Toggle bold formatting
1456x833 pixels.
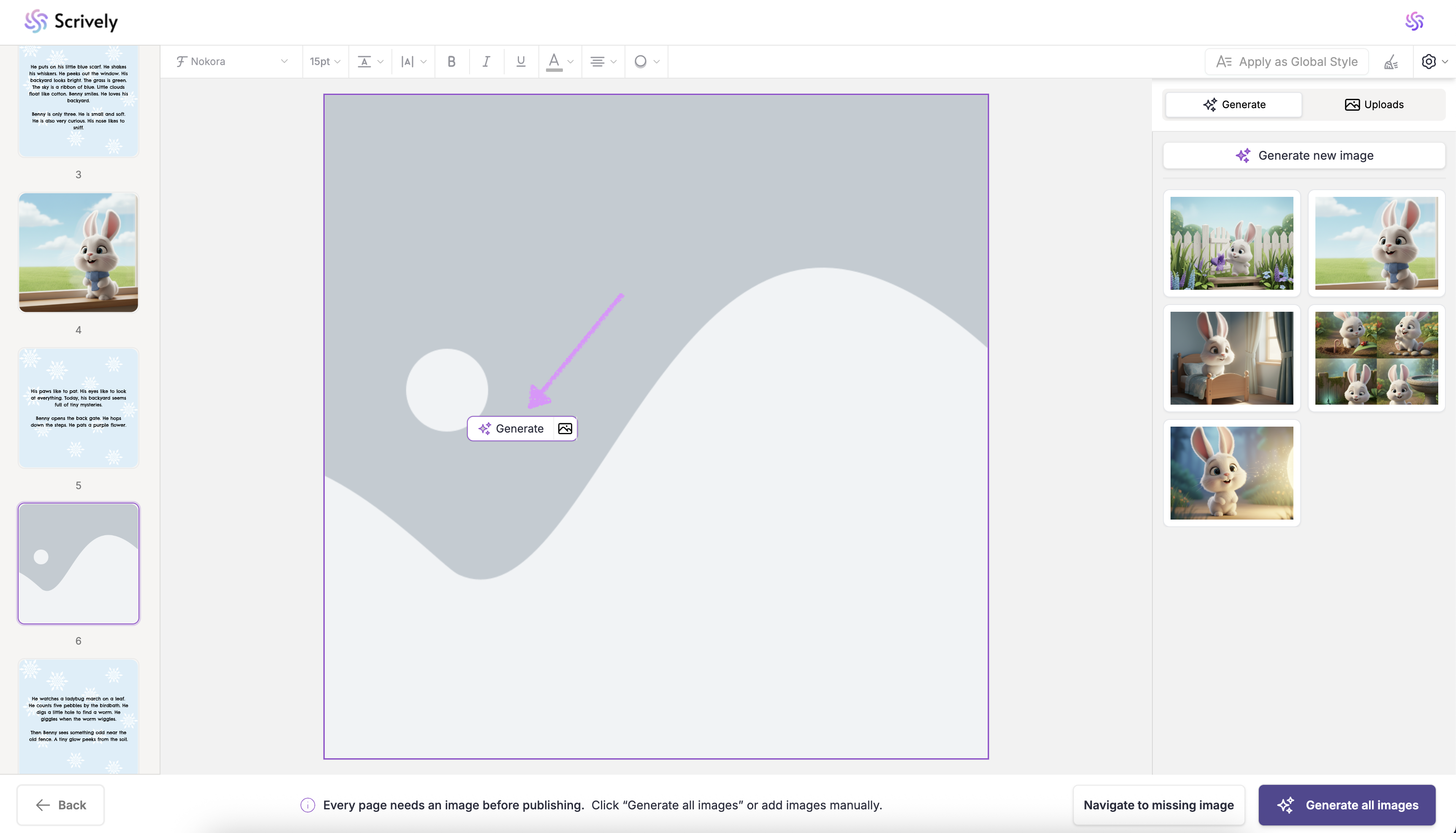click(x=451, y=61)
